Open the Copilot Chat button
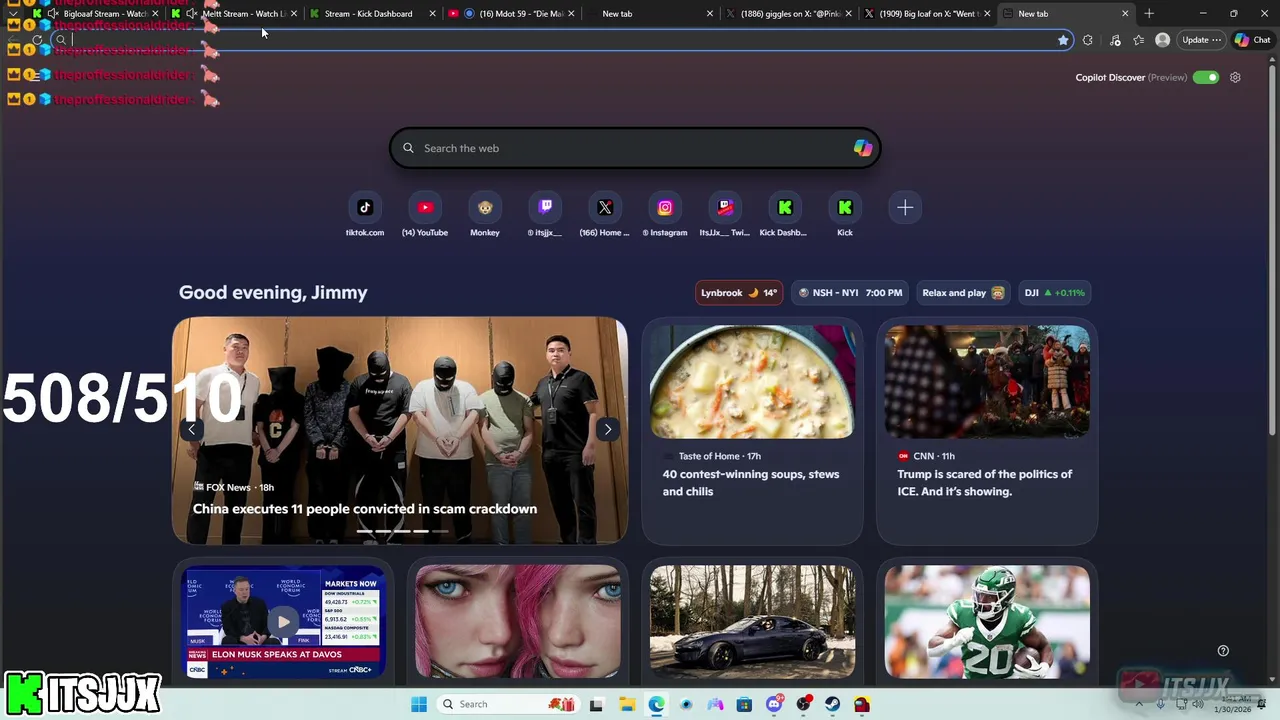Viewport: 1280px width, 720px height. (1252, 40)
